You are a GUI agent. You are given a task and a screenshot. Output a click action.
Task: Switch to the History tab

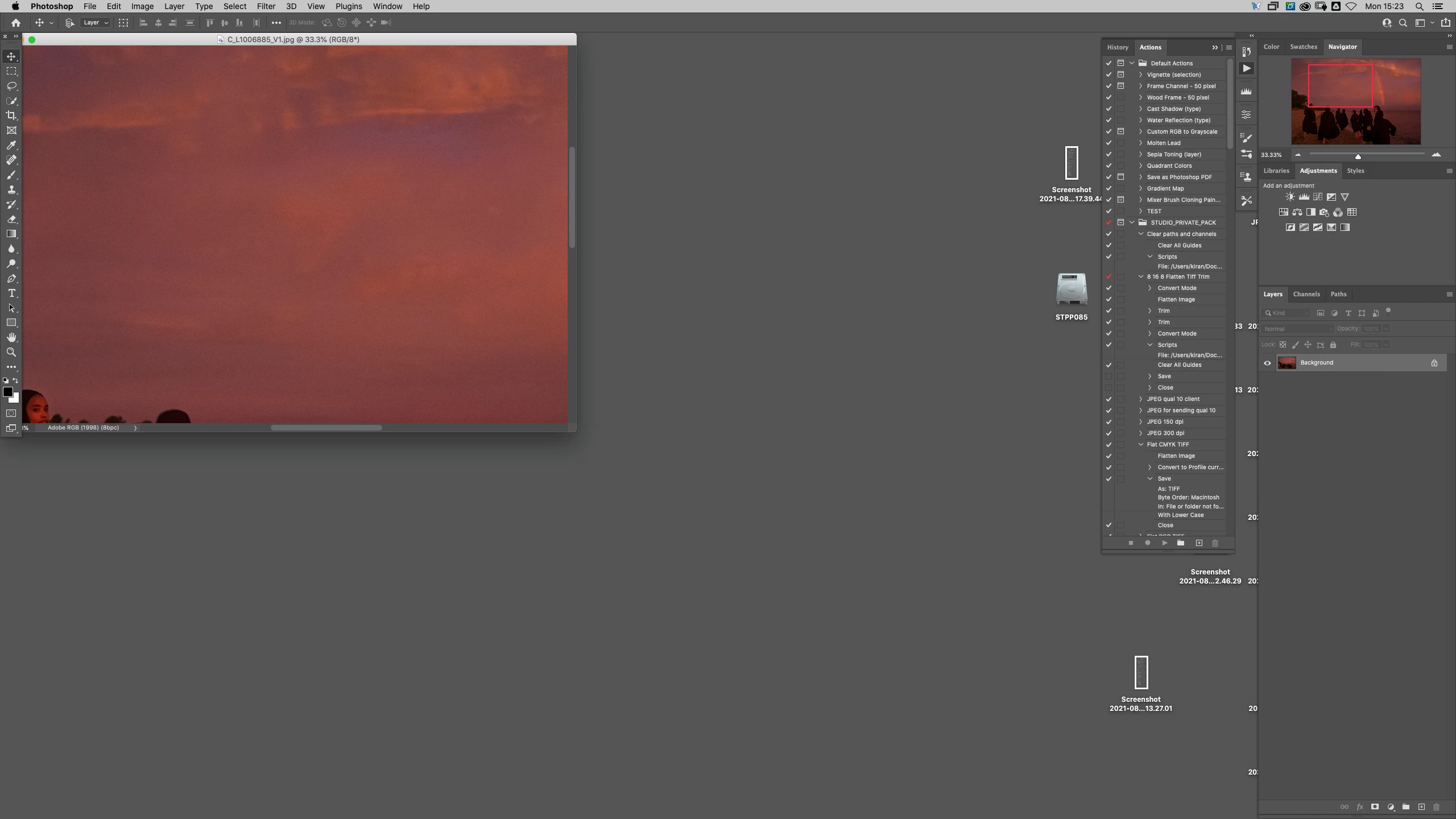pos(1117,47)
